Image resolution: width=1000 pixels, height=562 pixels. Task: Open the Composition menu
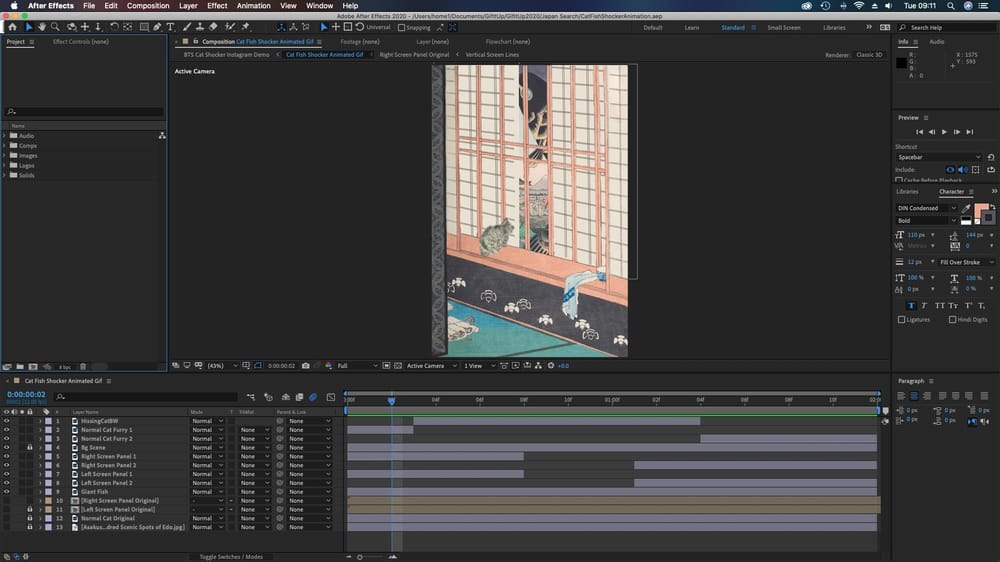pos(148,6)
